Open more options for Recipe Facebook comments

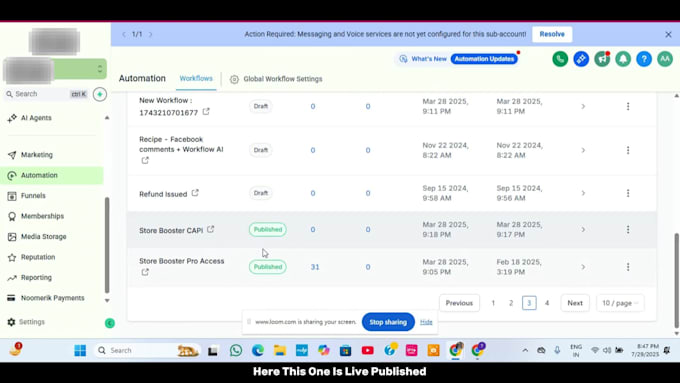click(628, 150)
